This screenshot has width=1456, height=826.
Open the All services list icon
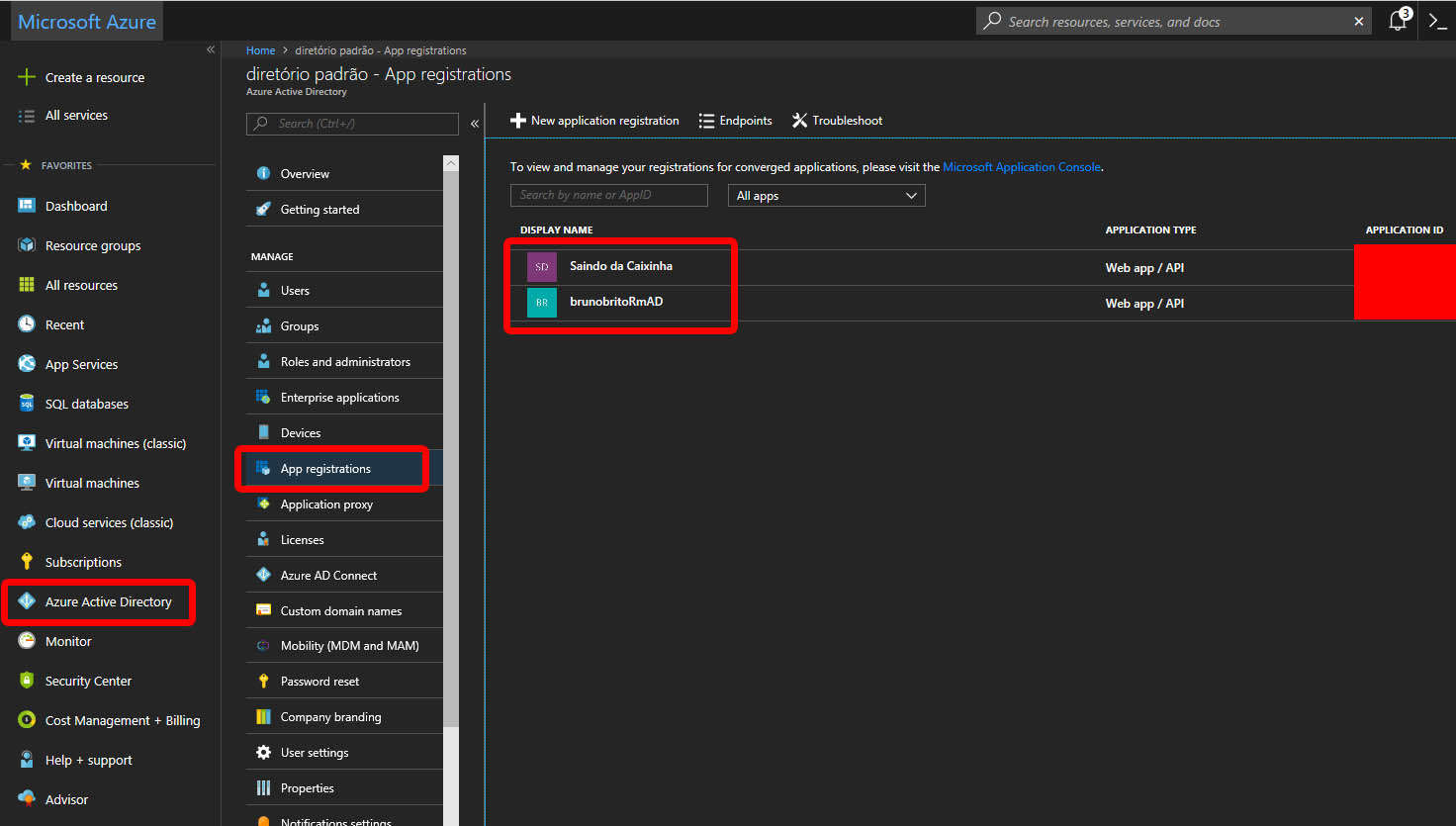pos(27,116)
